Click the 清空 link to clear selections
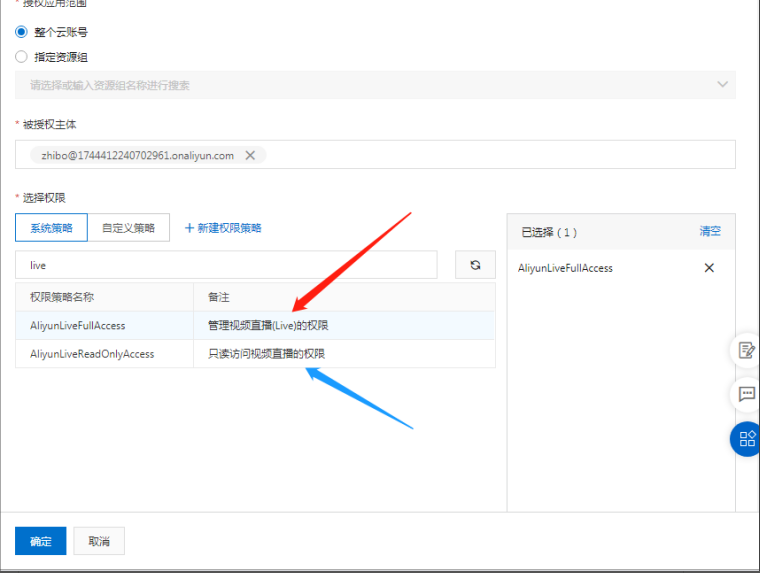760x573 pixels. [710, 231]
